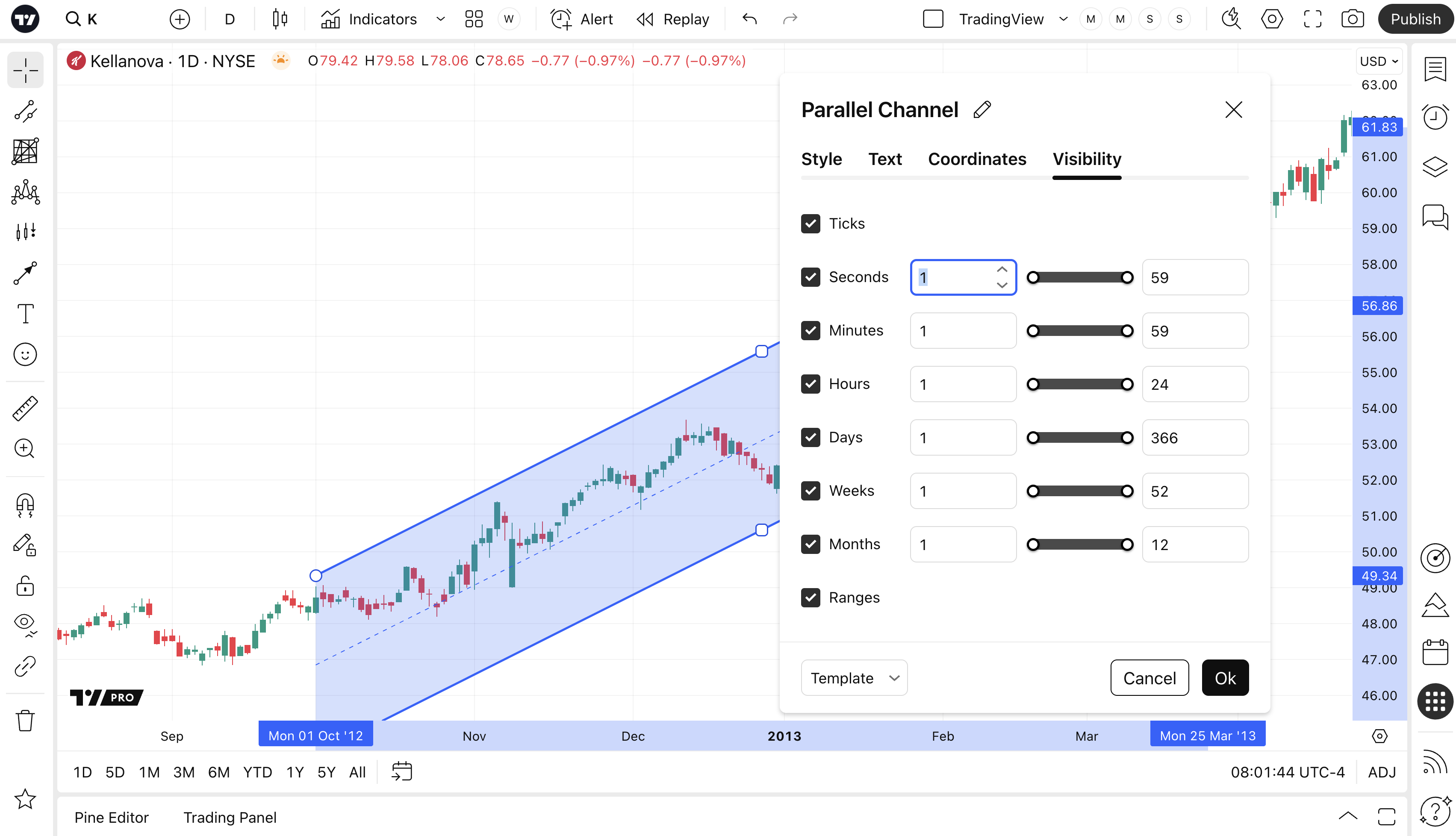The height and width of the screenshot is (836, 1456).
Task: Toggle ADJ adjusted data
Action: tap(1381, 772)
